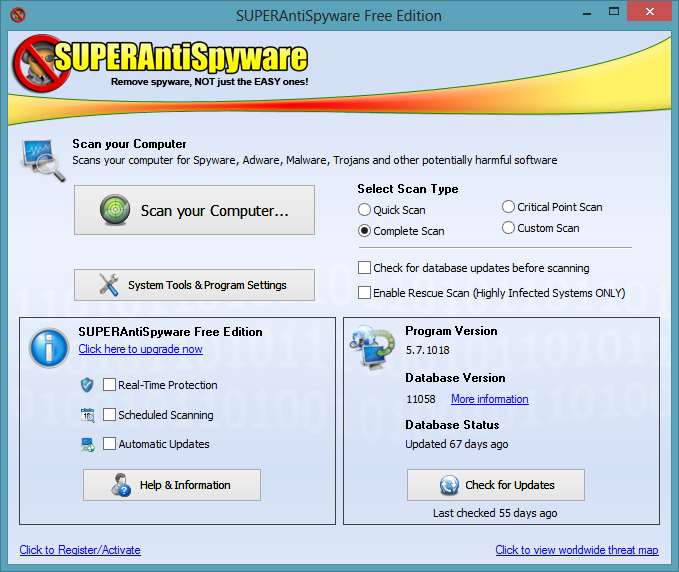The width and height of the screenshot is (679, 572).
Task: Click the title bar app icon
Action: coord(18,15)
